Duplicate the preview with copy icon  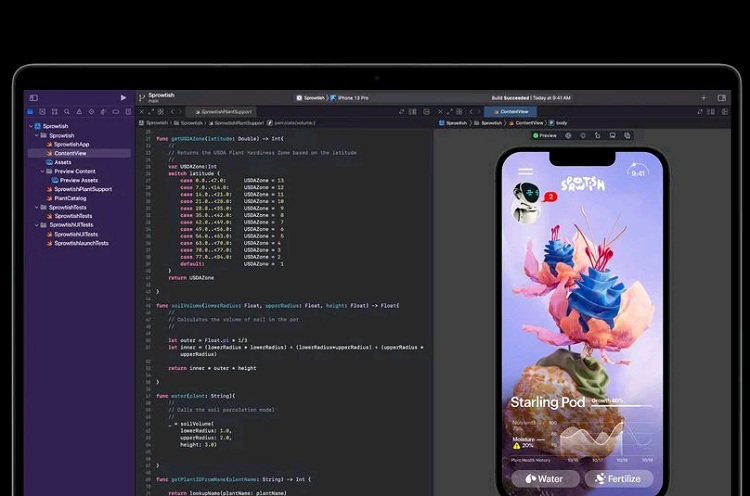[x=627, y=135]
